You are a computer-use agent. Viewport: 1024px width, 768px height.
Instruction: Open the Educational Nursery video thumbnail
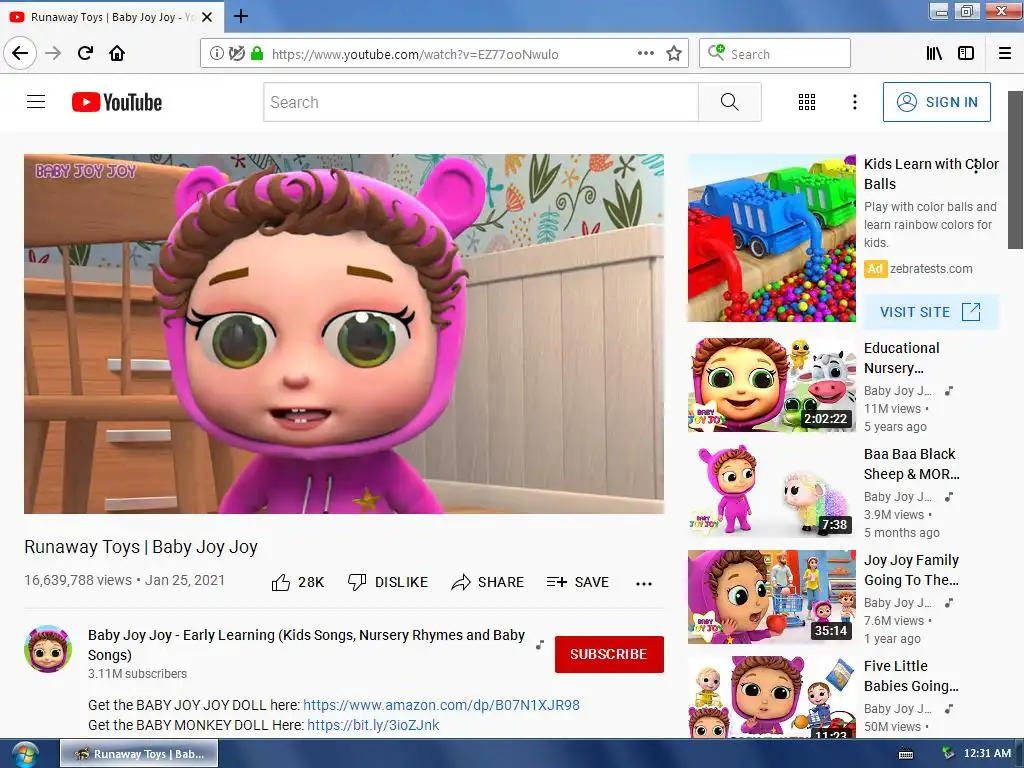[772, 385]
